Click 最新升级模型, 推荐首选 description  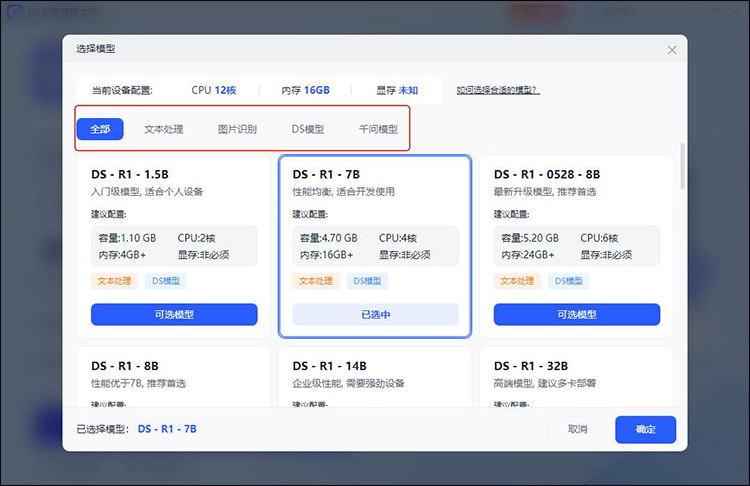coord(545,192)
